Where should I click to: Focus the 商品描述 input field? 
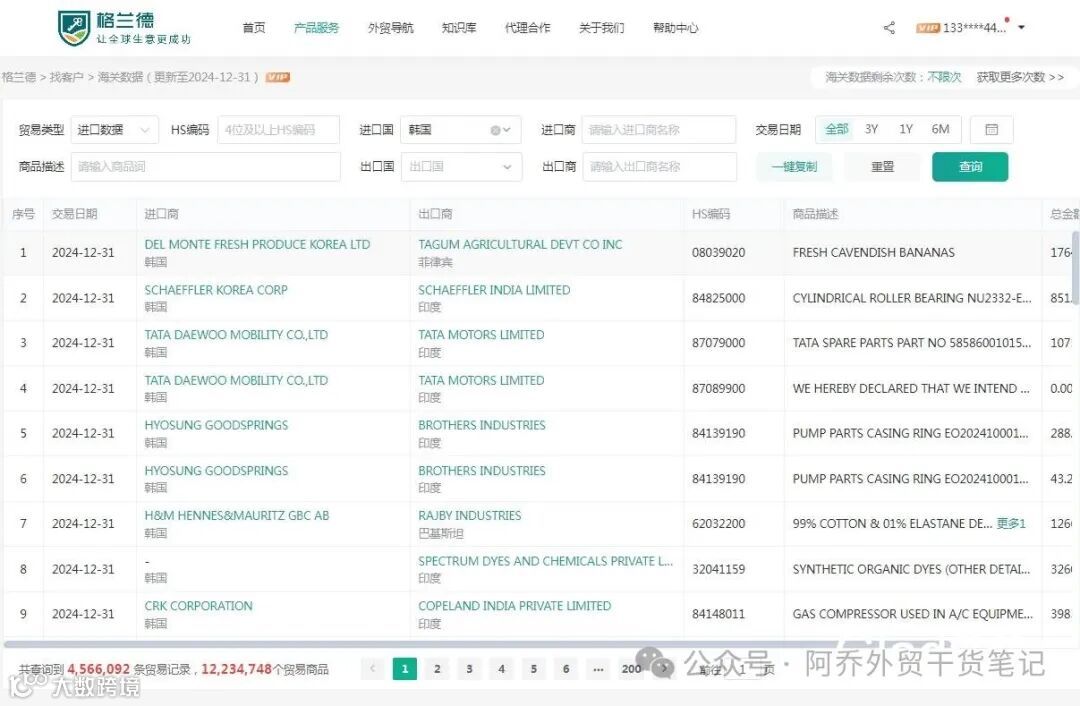click(x=206, y=167)
